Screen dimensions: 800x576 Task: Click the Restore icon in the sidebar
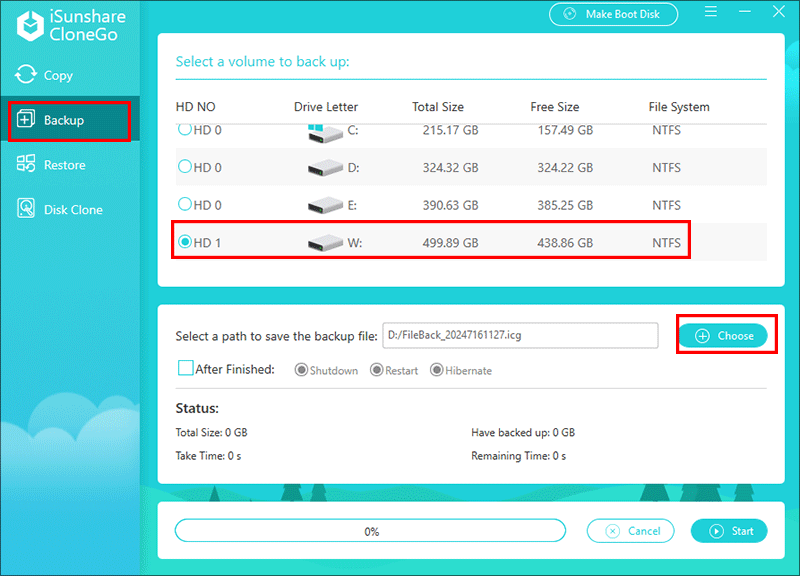coord(26,165)
